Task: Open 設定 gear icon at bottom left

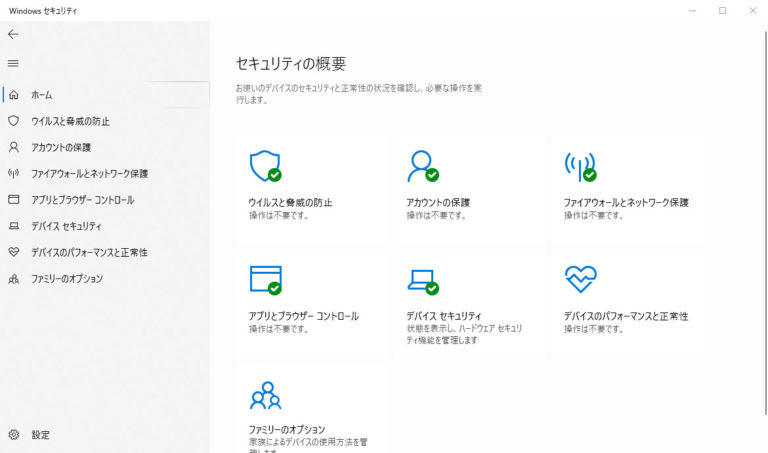Action: coord(13,435)
